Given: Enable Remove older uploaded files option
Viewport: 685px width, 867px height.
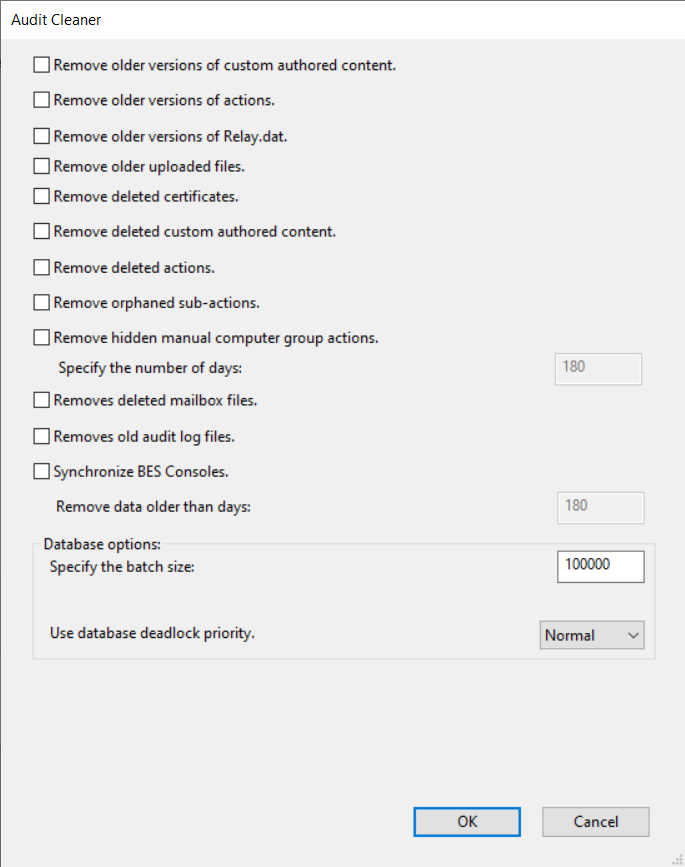Looking at the screenshot, I should (41, 166).
